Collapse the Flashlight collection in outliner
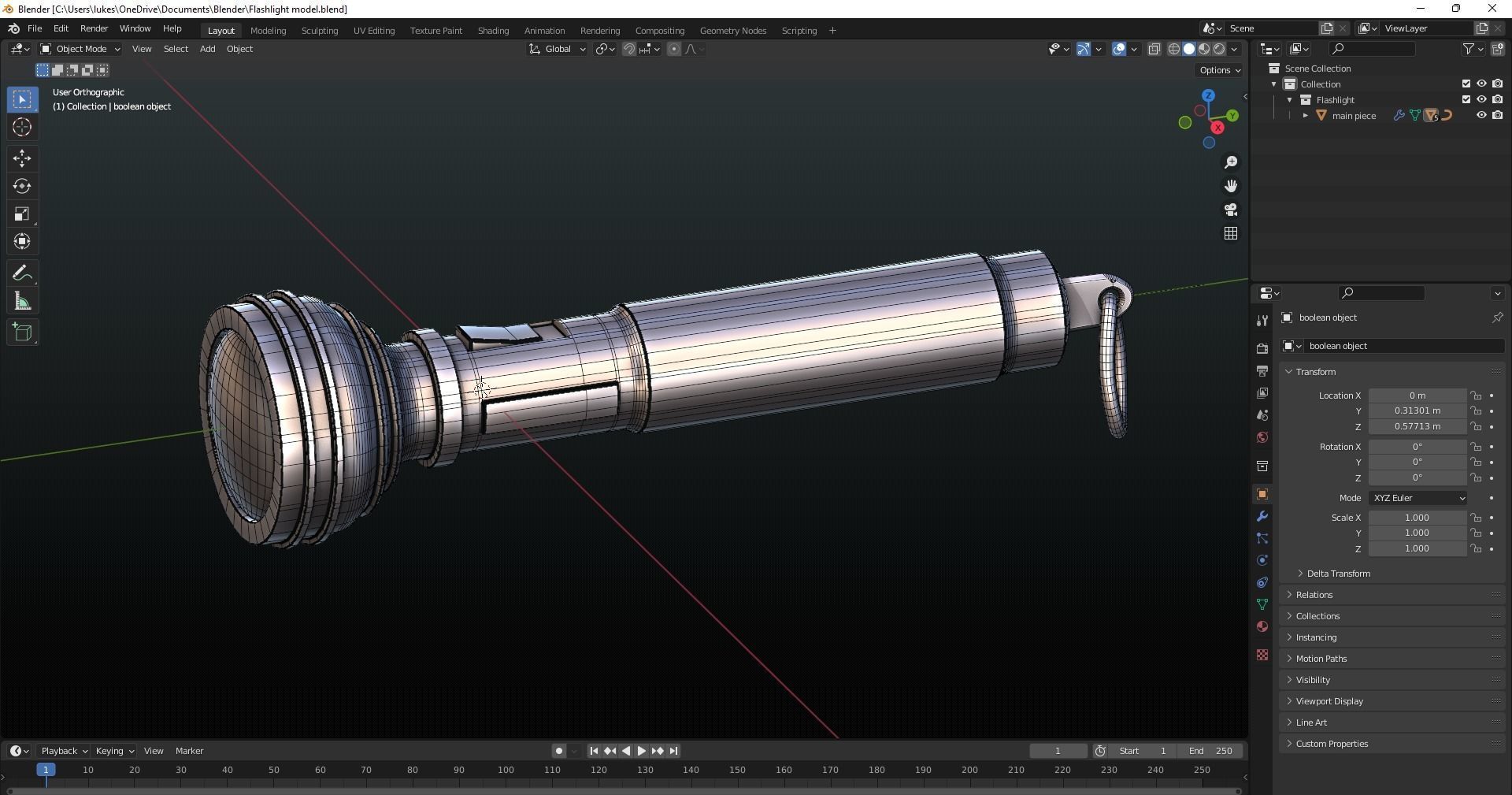 click(x=1289, y=100)
